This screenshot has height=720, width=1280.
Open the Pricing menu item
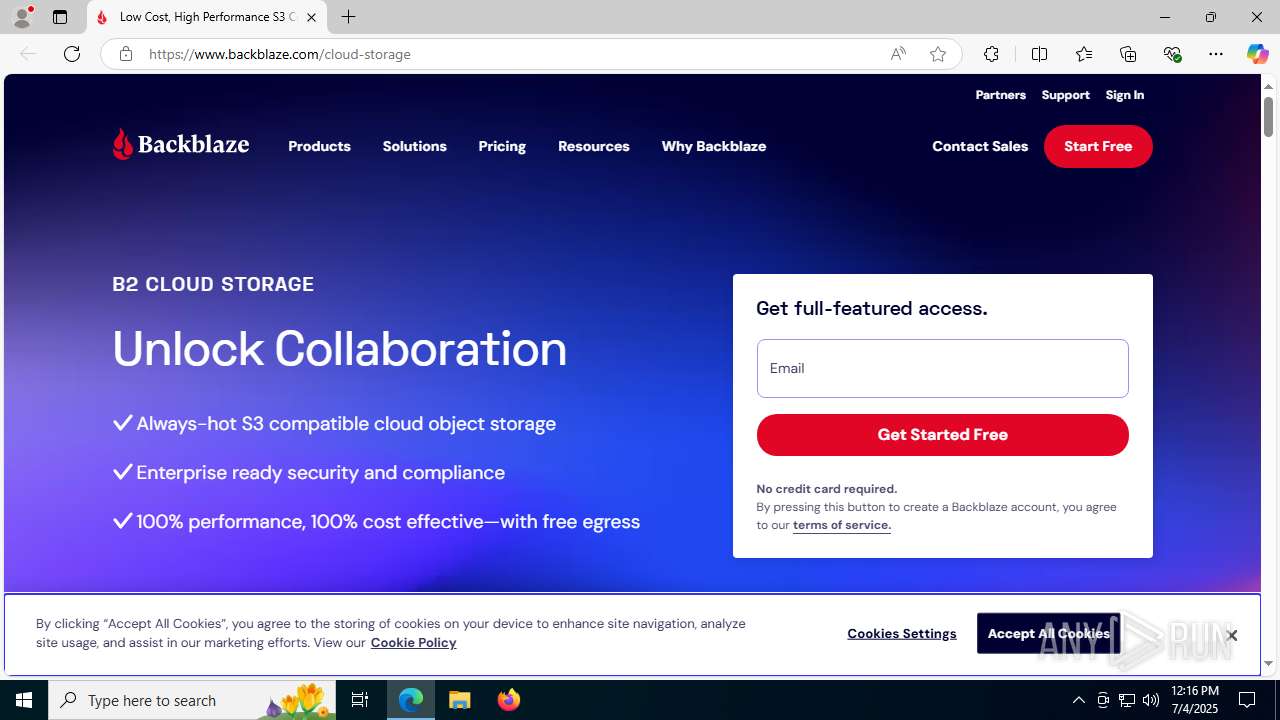502,146
